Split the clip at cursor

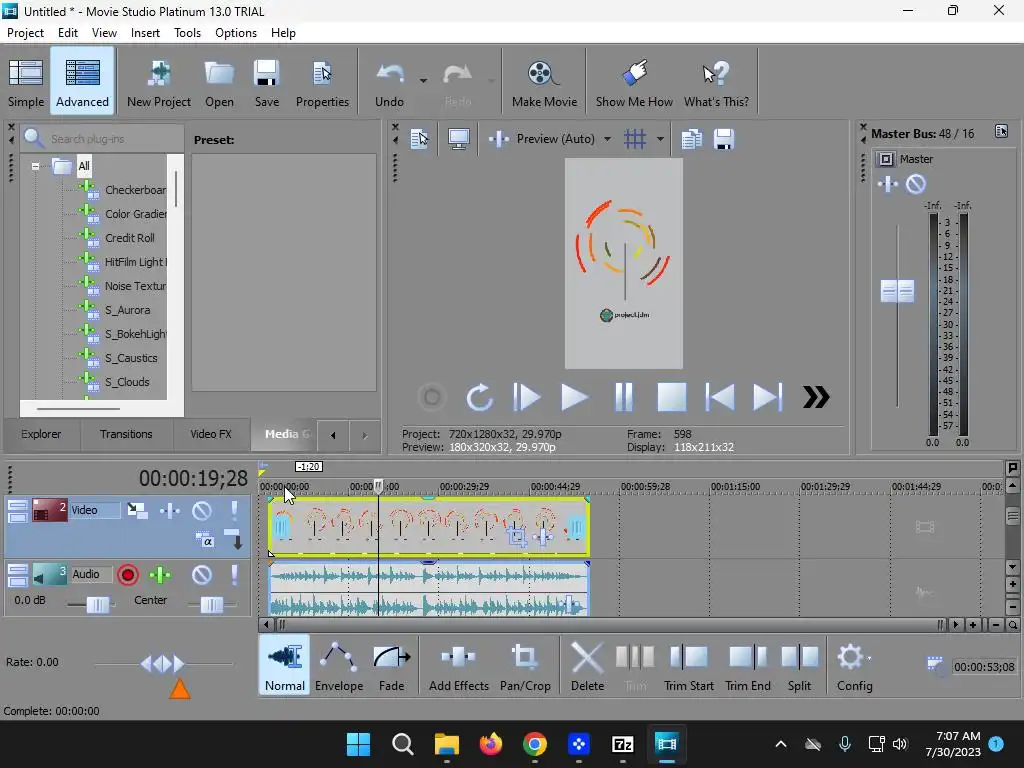799,665
